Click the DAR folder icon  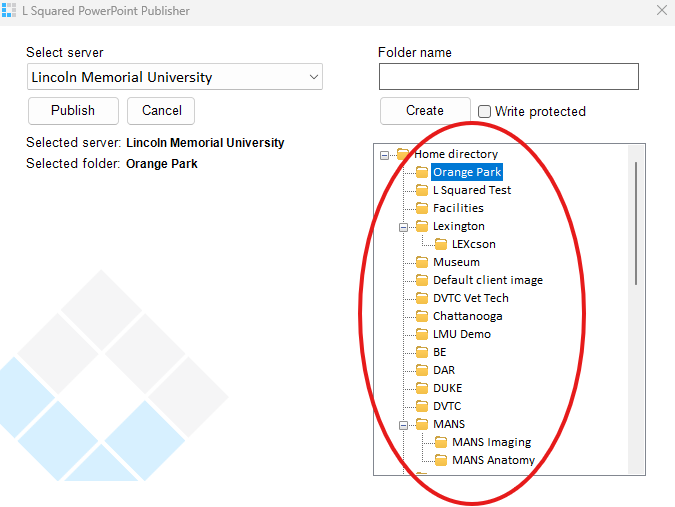click(x=422, y=370)
